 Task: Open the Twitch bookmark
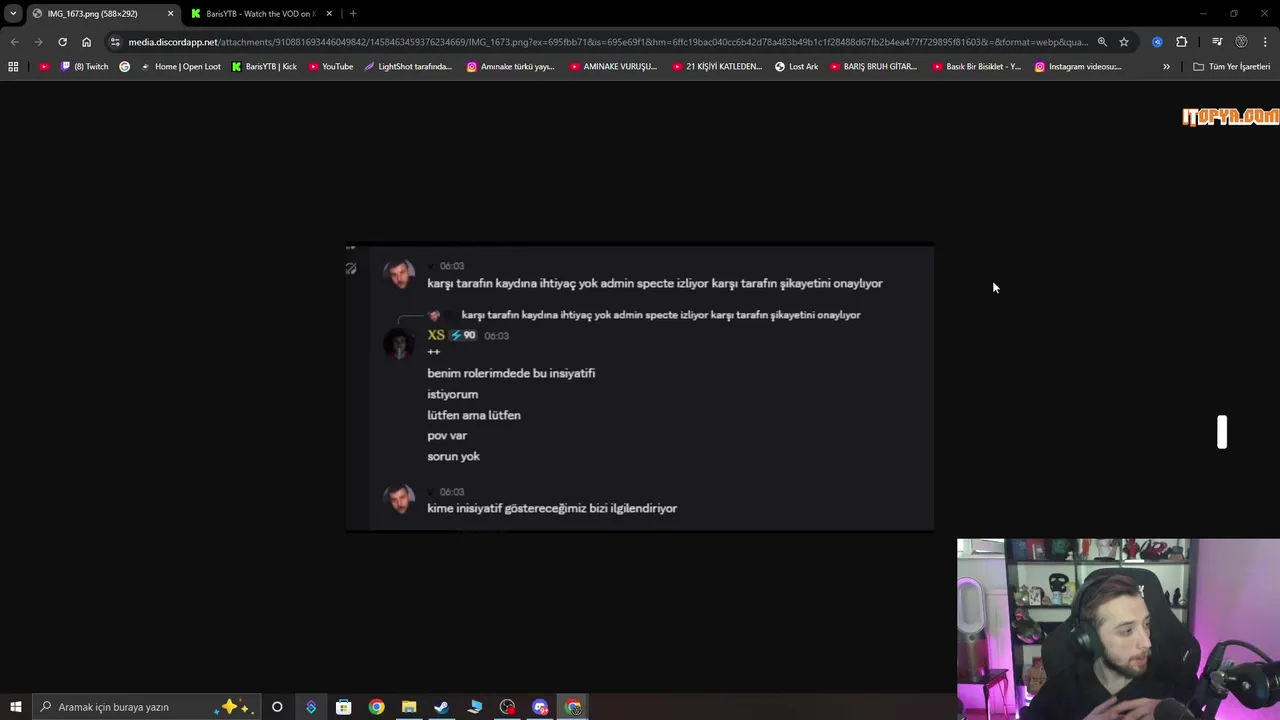click(85, 67)
